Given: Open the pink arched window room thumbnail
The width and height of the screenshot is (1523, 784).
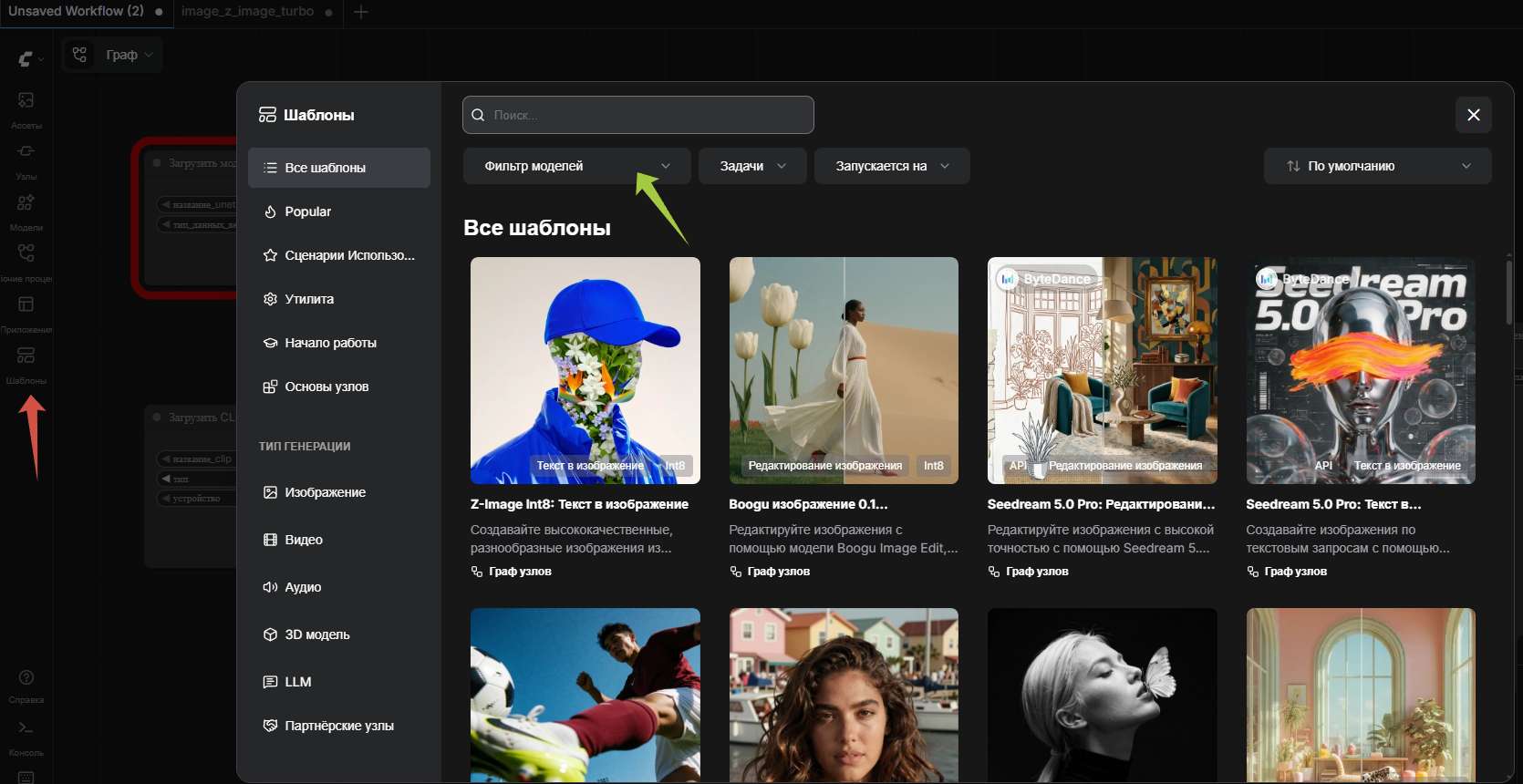Looking at the screenshot, I should click(x=1361, y=695).
